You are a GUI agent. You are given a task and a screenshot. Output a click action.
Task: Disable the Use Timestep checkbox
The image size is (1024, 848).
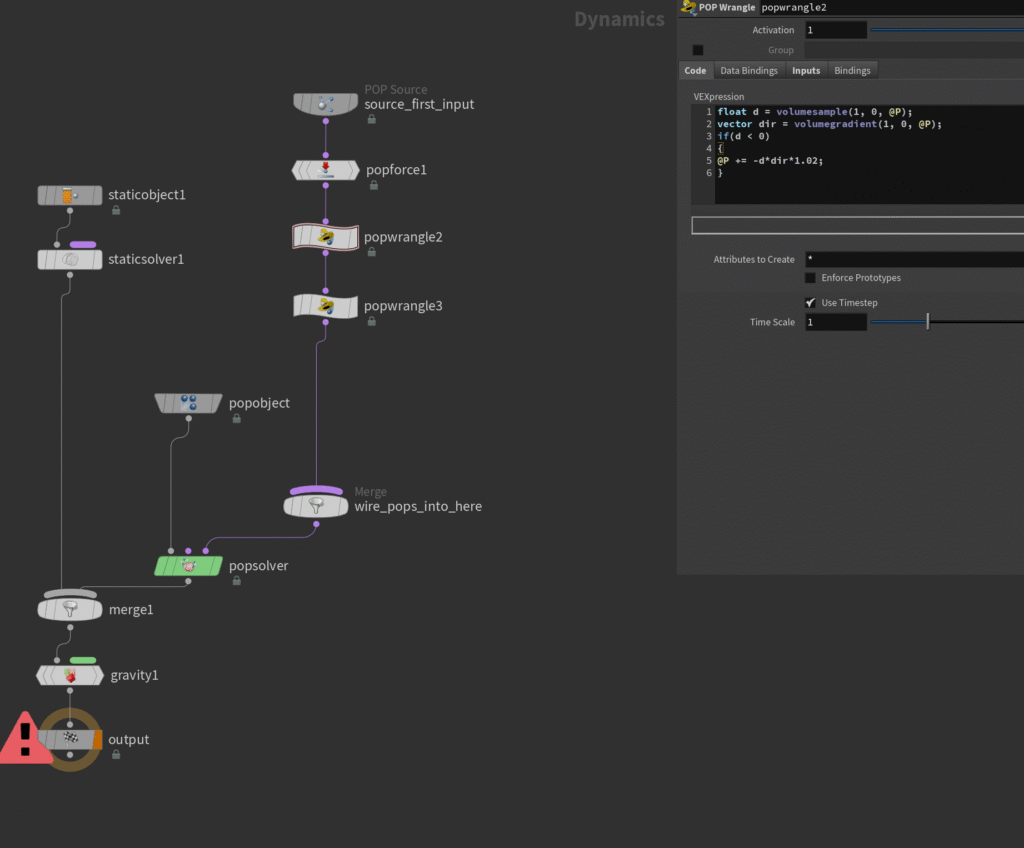[x=810, y=302]
